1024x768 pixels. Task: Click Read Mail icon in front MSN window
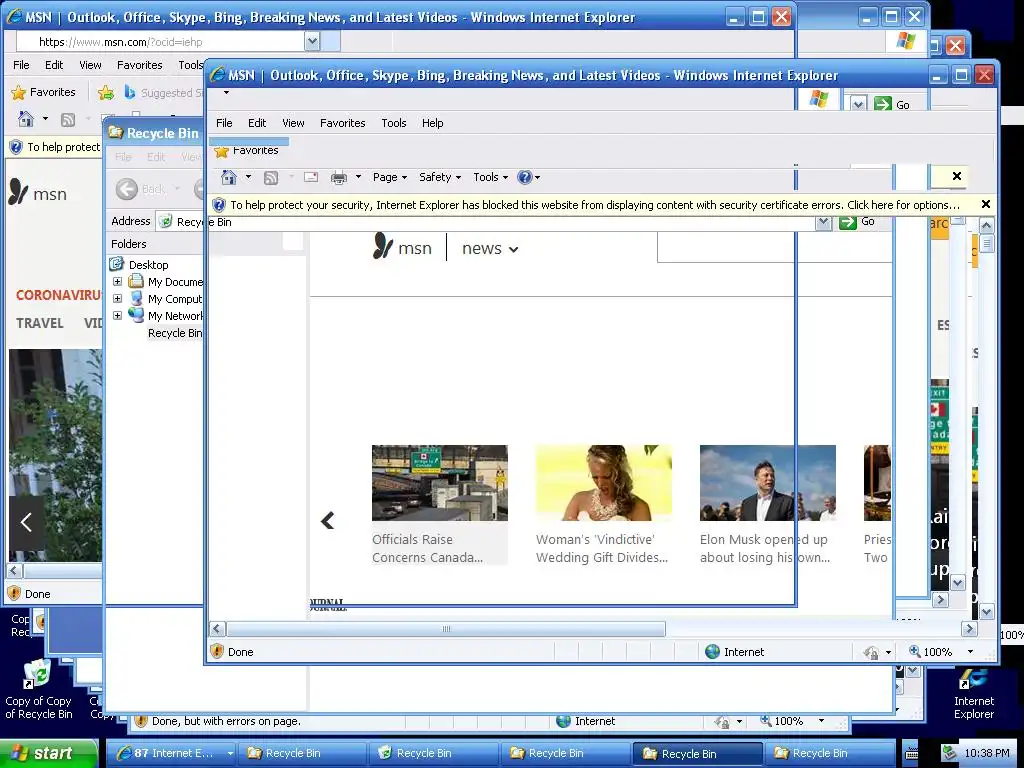pos(311,177)
